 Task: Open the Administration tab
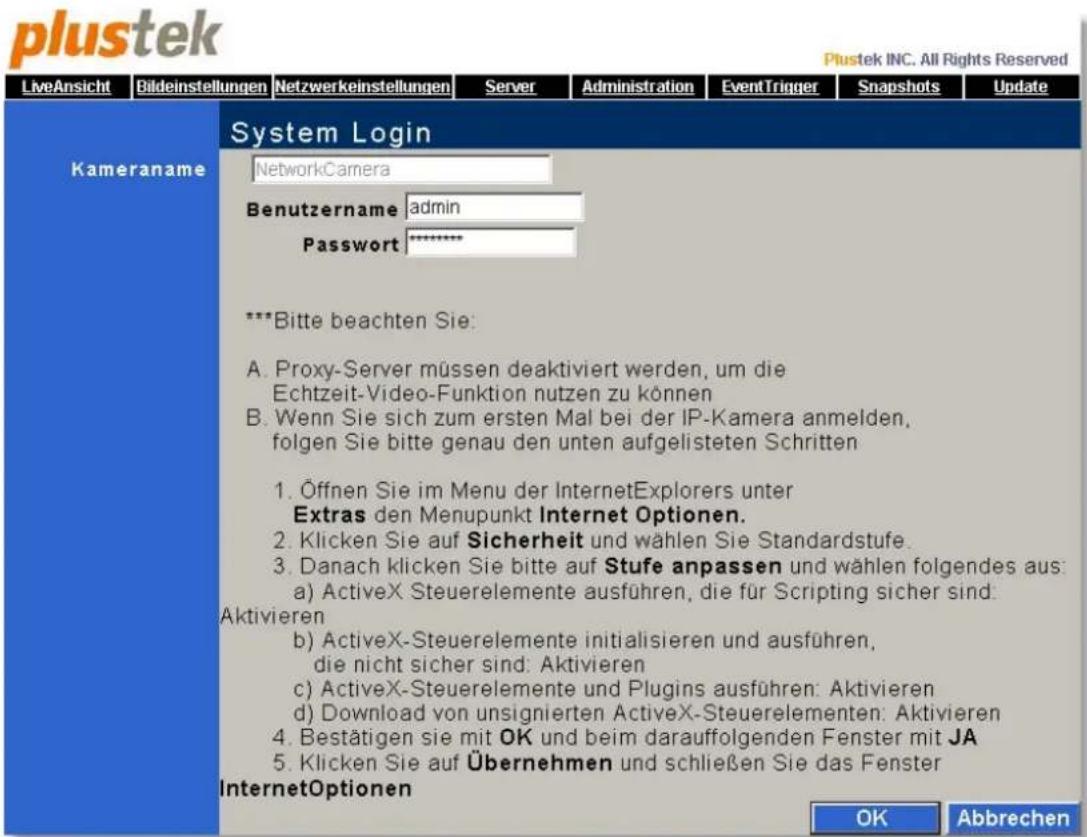click(x=638, y=87)
